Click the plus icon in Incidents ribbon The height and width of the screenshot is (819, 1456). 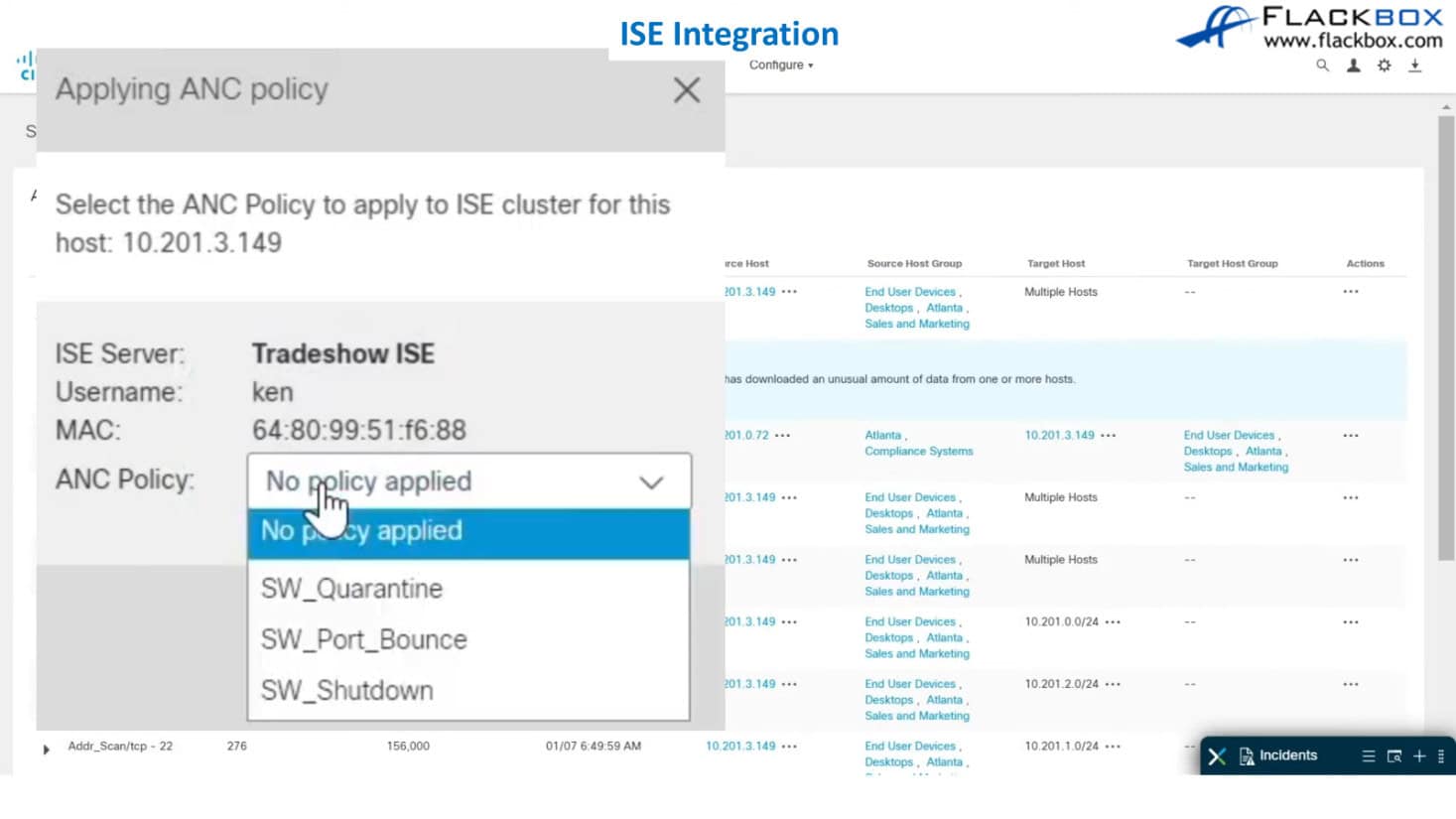(1419, 756)
